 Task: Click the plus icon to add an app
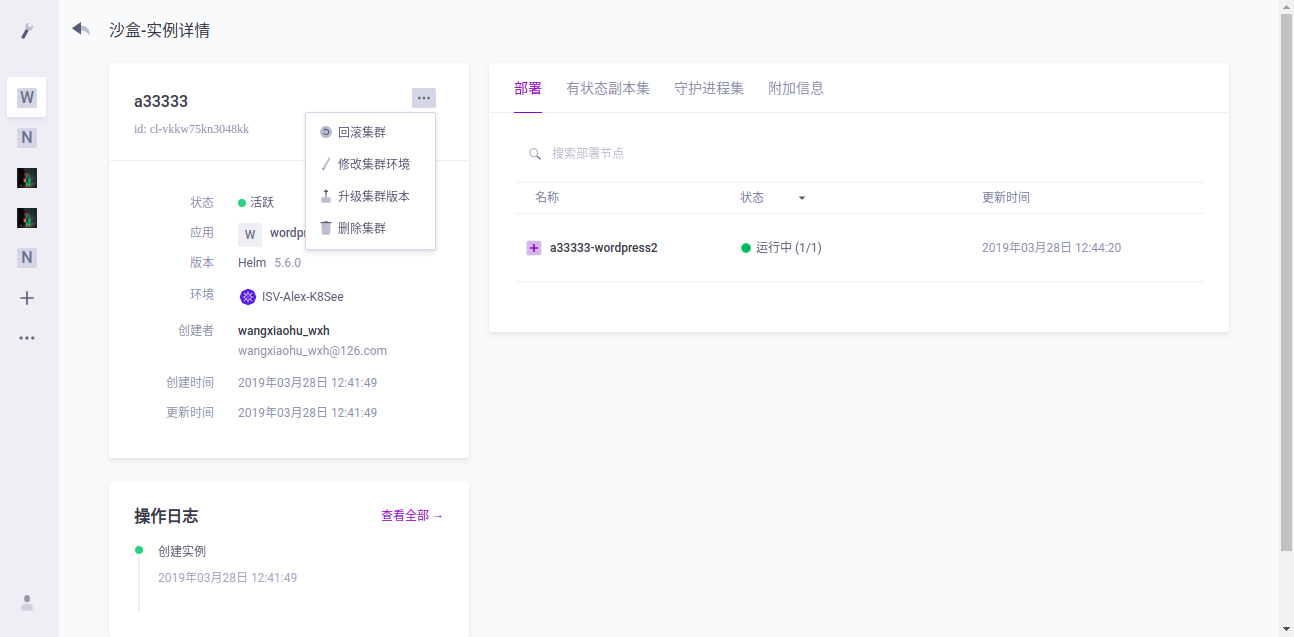[x=26, y=297]
